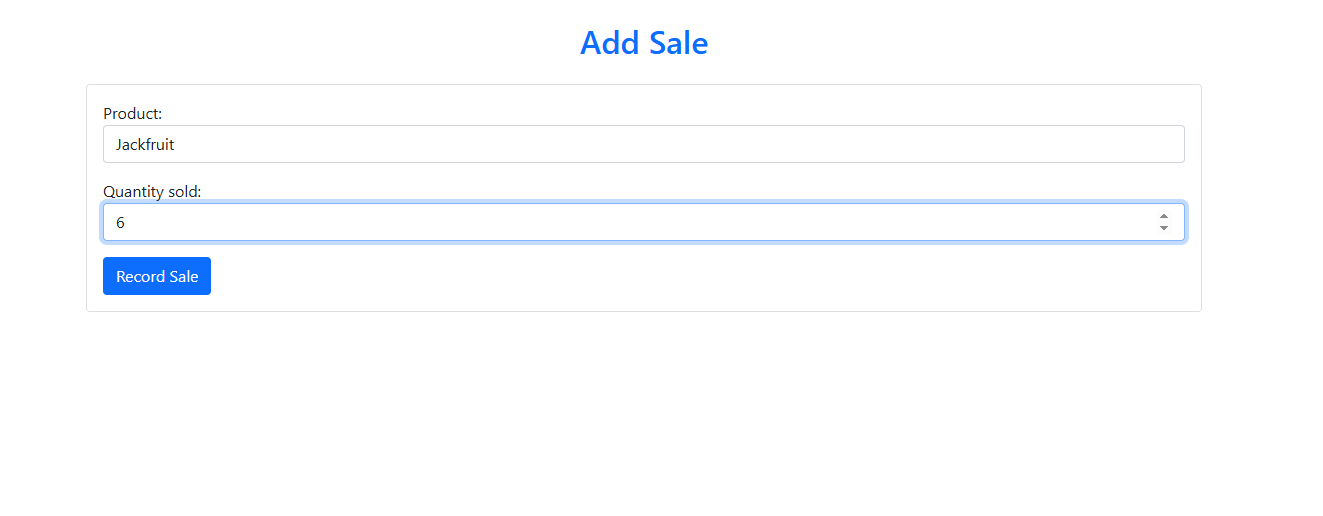Viewport: 1323px width, 516px height.
Task: Select the Jackfruit product input box
Action: [x=644, y=144]
